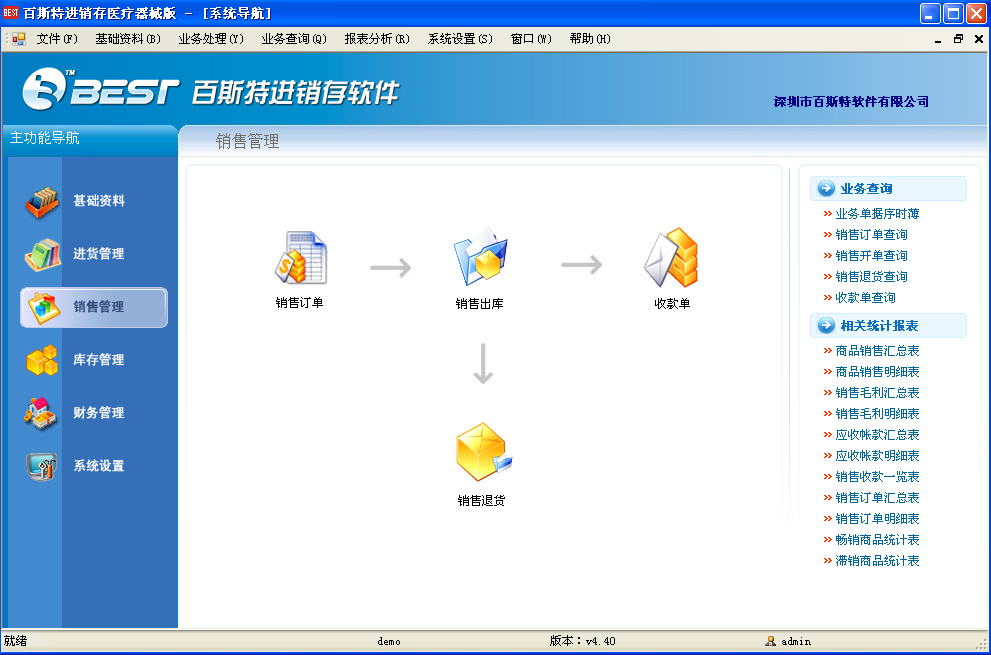Screen dimensions: 991x655
Task: Select 进货管理 label in navigation
Action: coord(99,254)
